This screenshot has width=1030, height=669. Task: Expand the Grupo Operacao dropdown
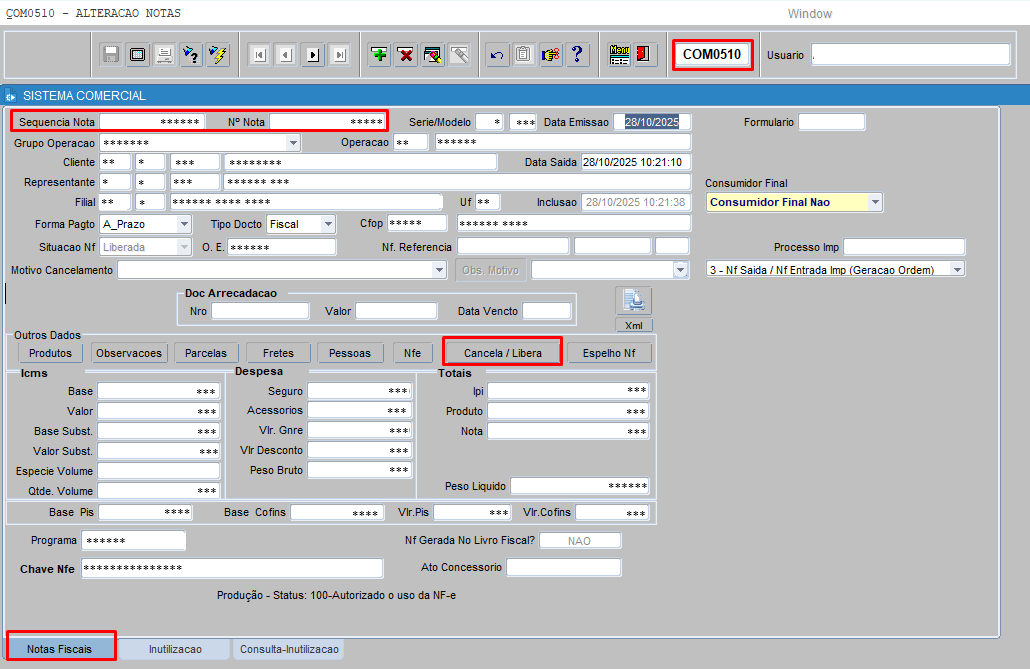pos(293,142)
